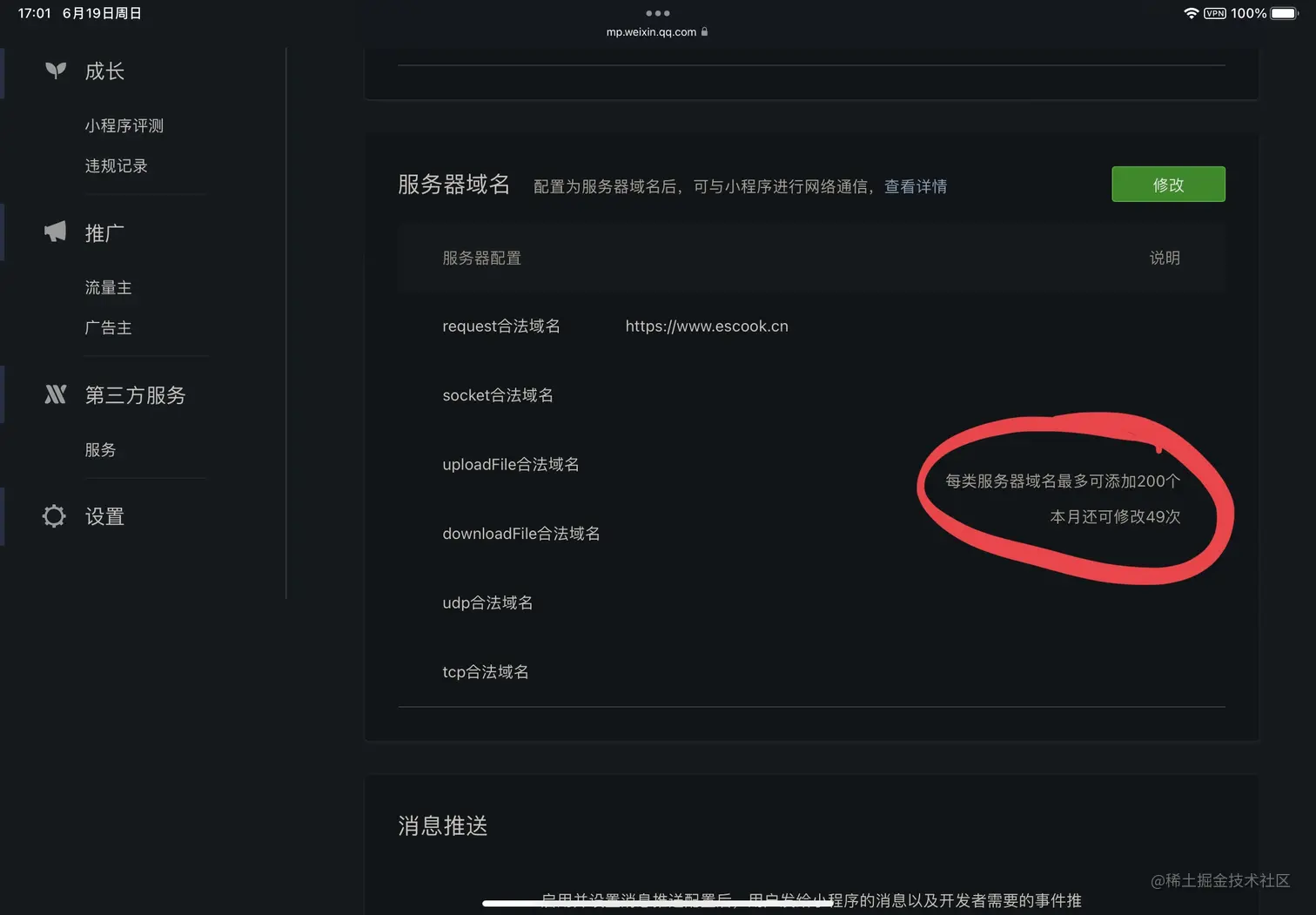Open 广告主 under 推广
The width and height of the screenshot is (1316, 915).
[x=108, y=327]
